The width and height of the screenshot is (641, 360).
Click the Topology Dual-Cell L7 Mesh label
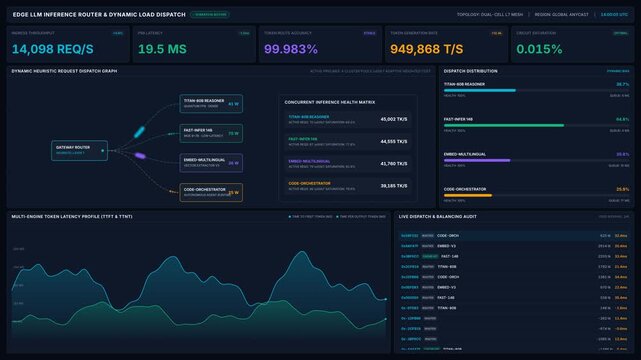pos(490,15)
